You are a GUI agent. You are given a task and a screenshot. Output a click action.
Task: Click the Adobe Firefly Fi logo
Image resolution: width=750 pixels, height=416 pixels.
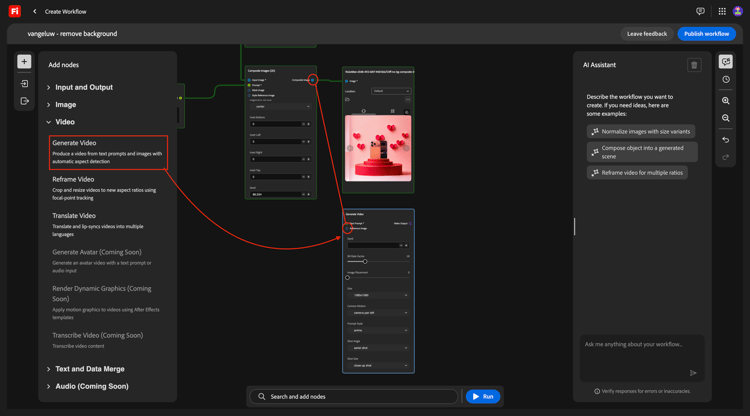click(15, 11)
